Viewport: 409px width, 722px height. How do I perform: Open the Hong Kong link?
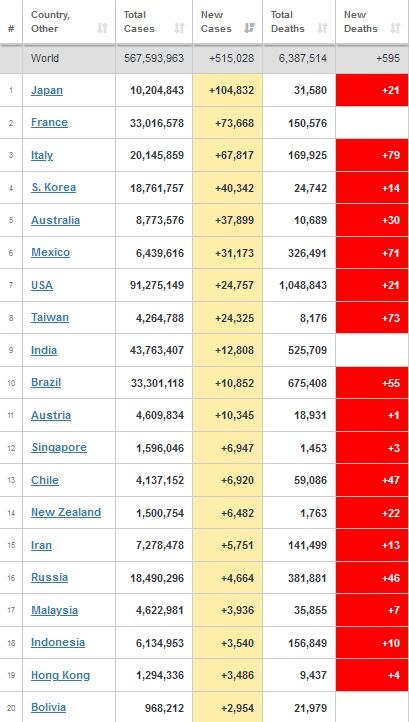pyautogui.click(x=60, y=675)
